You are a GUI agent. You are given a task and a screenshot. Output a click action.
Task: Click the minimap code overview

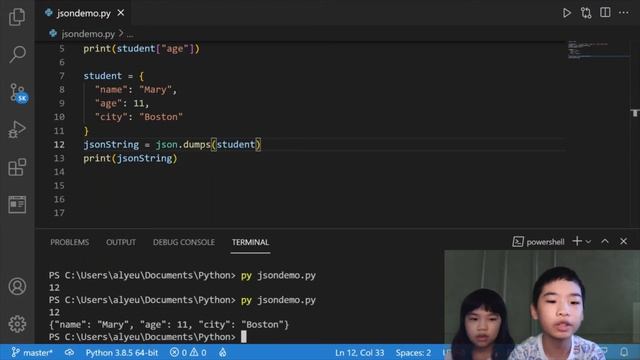tap(597, 50)
